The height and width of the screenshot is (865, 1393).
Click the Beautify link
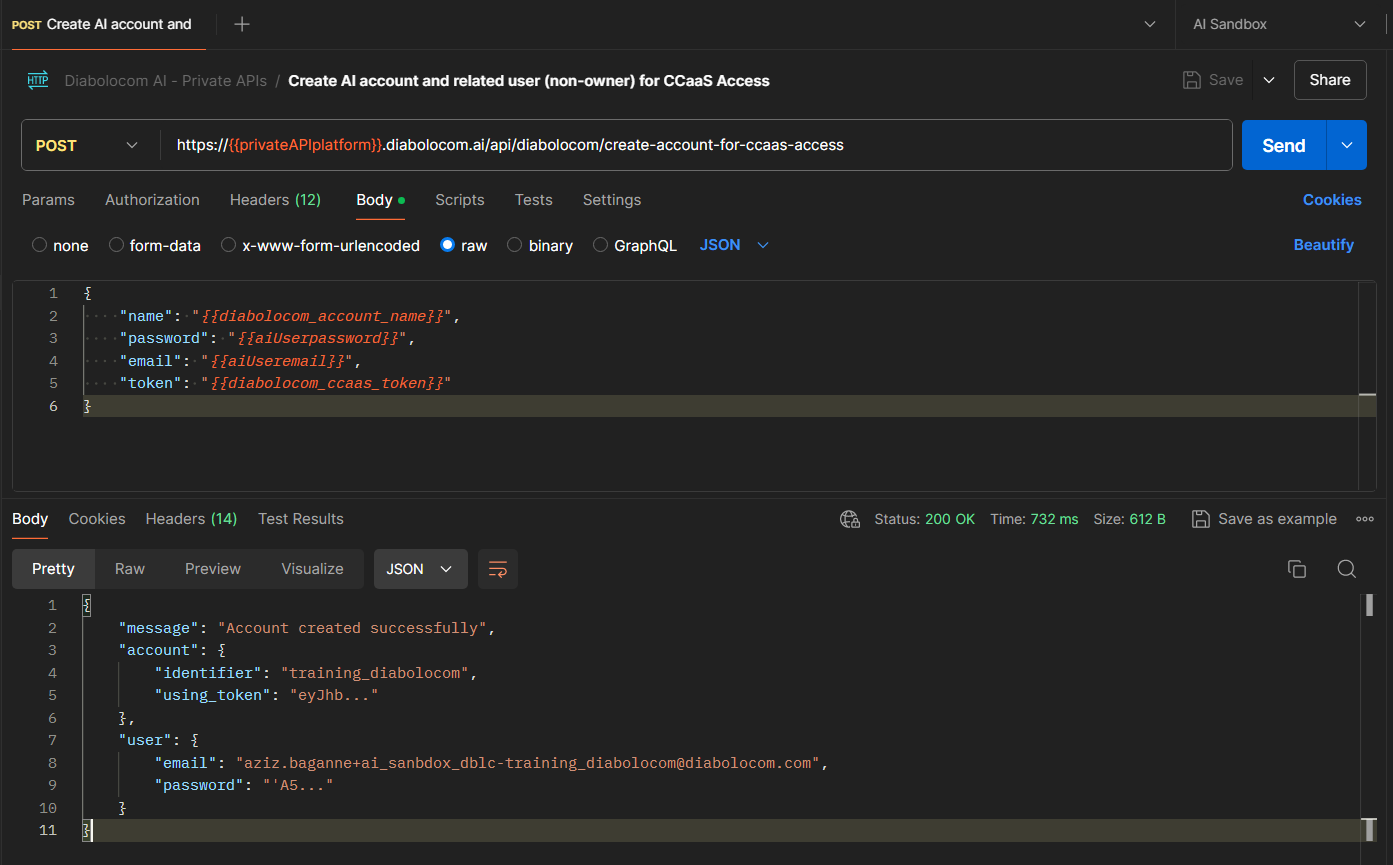pyautogui.click(x=1323, y=245)
